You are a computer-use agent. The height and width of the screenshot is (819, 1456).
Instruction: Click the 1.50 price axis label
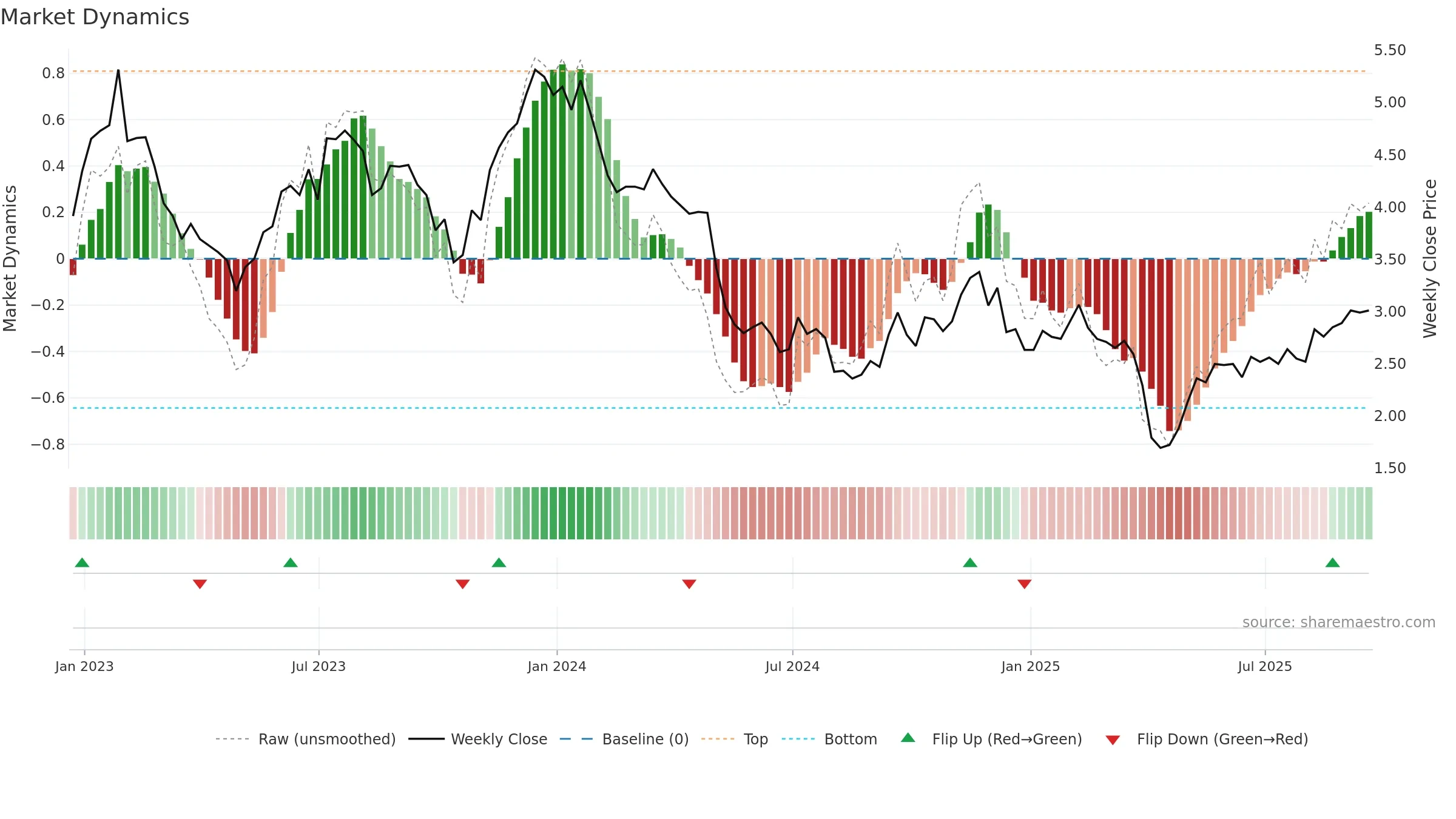pos(1390,468)
